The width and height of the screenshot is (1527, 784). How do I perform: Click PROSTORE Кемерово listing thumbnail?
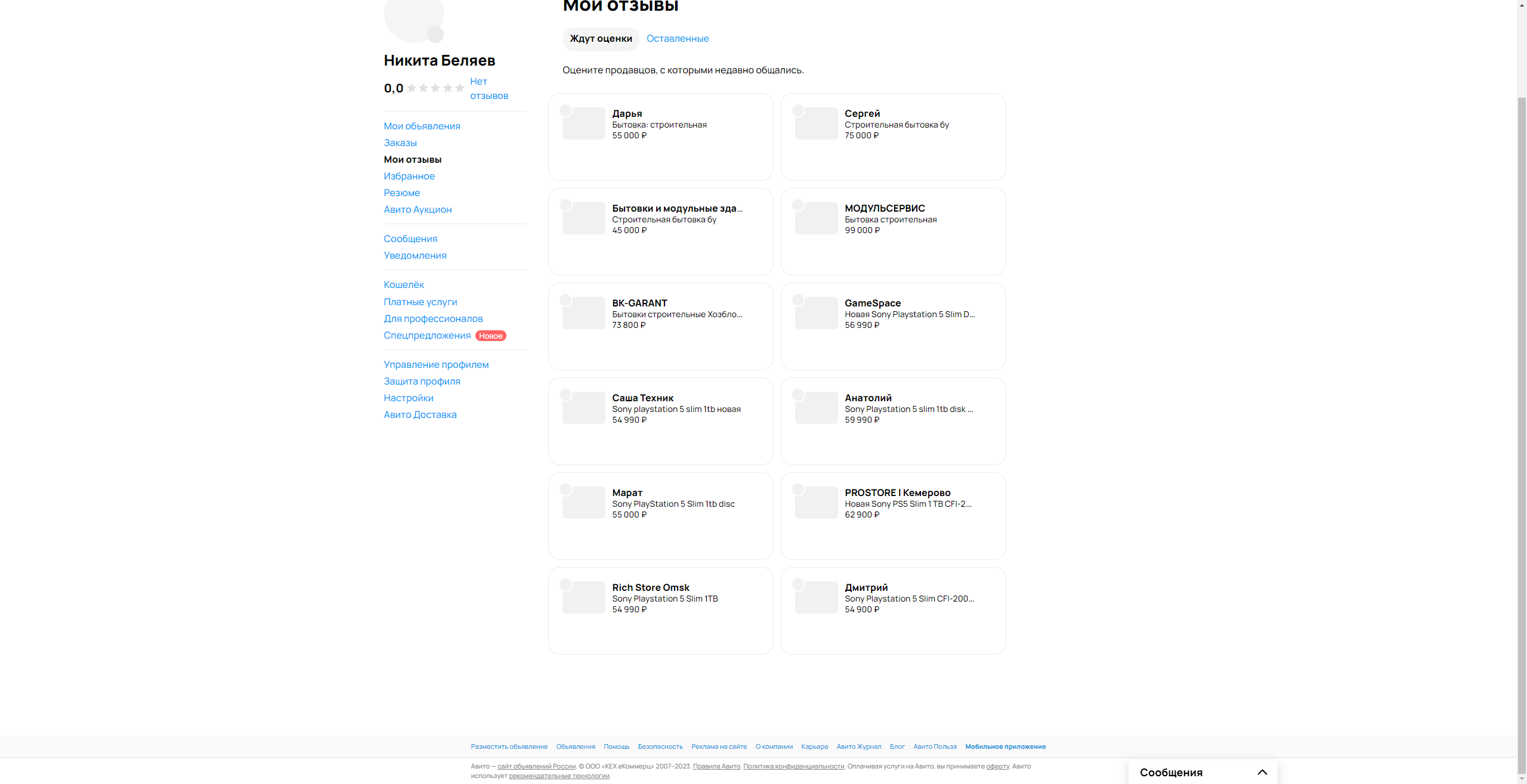pyautogui.click(x=817, y=503)
